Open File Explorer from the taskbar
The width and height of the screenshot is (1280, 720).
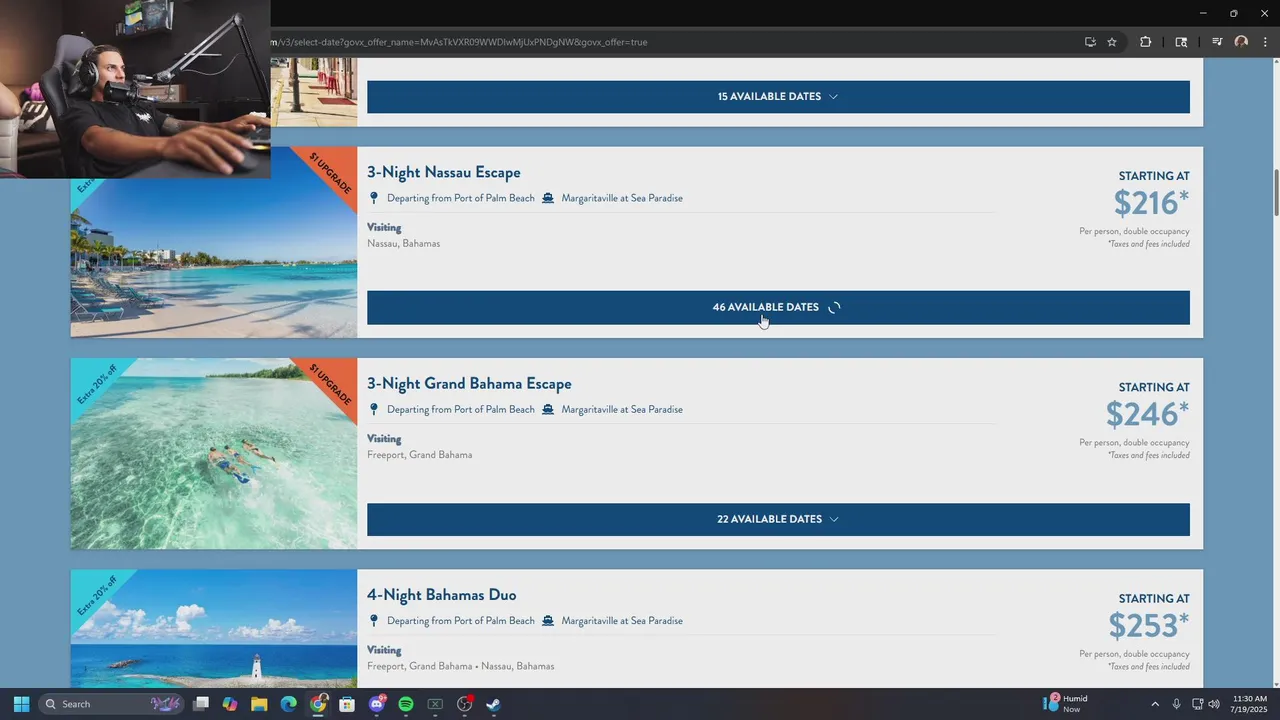click(x=259, y=704)
